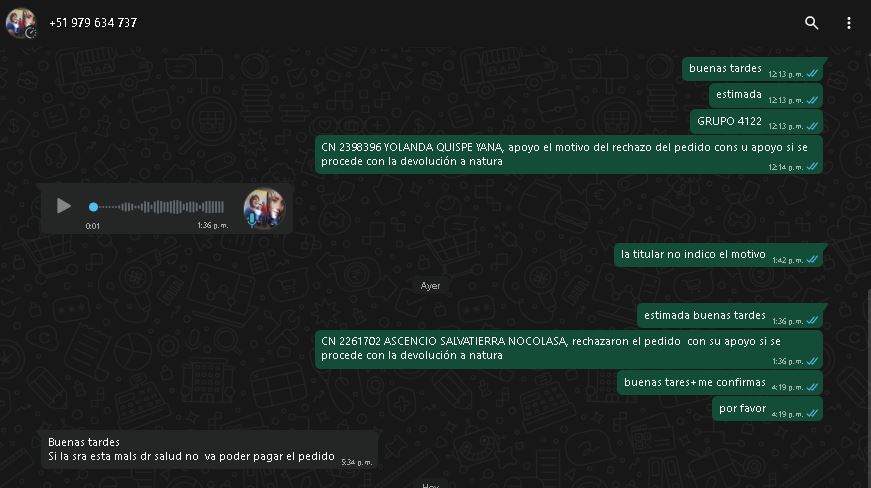Screen dimensions: 871x488
Task: Select 'la titular no indico el motivo' message
Action: pos(718,255)
